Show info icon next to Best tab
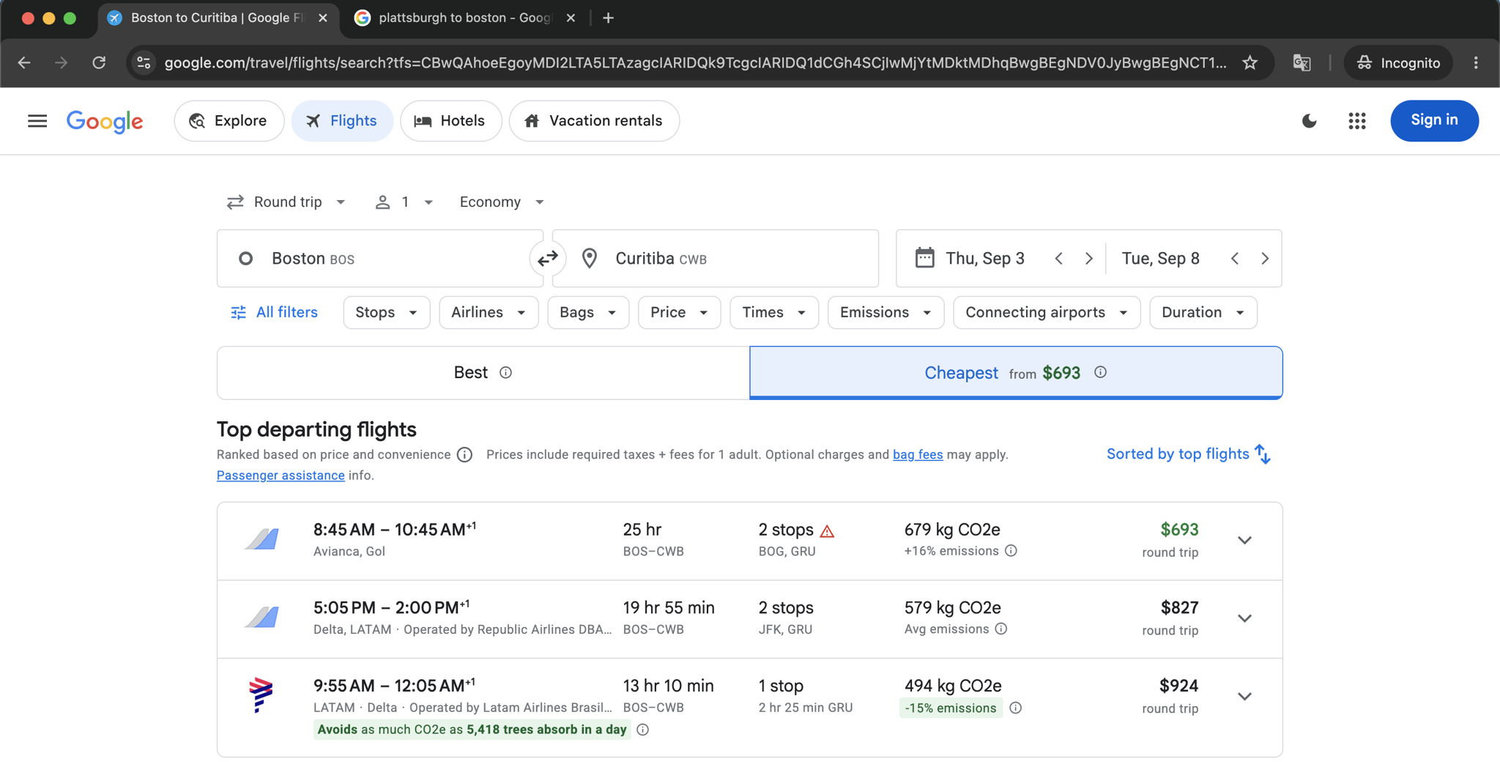1500x762 pixels. [506, 373]
